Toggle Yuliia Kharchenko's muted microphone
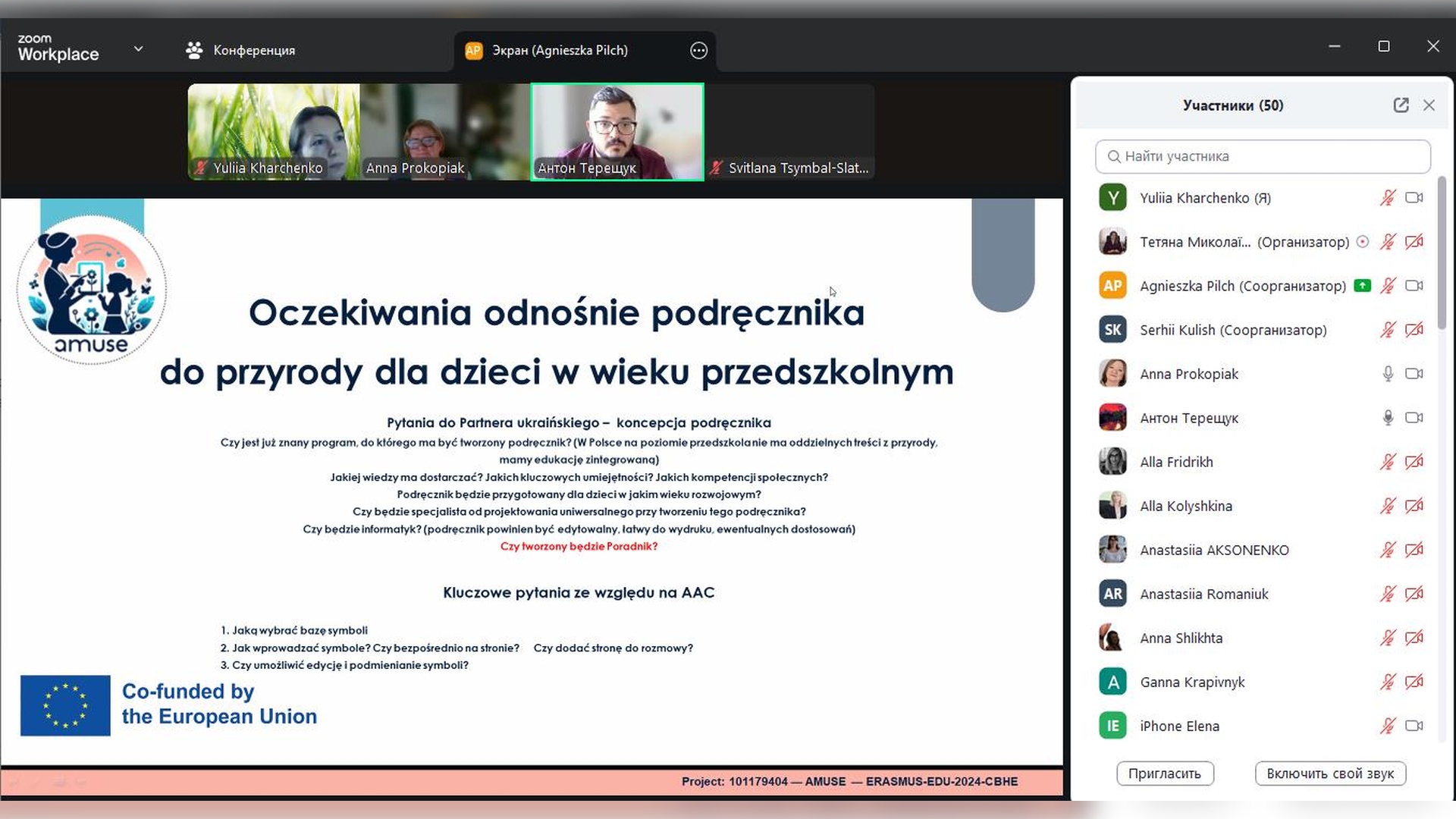This screenshot has height=819, width=1456. click(1388, 198)
